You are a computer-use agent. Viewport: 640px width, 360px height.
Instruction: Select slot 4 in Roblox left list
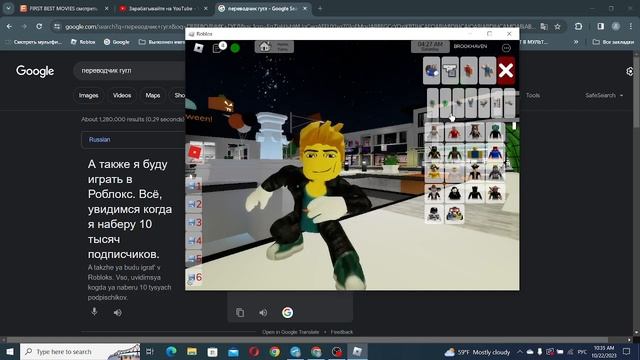194,241
